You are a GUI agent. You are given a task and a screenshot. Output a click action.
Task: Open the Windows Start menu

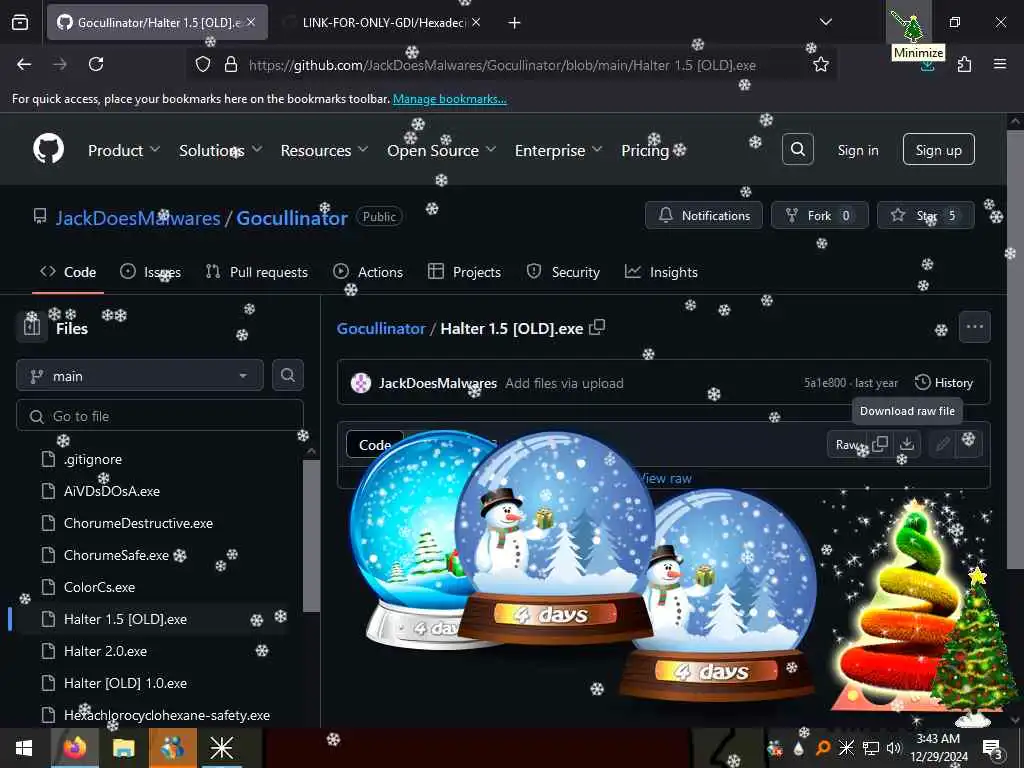pos(24,748)
